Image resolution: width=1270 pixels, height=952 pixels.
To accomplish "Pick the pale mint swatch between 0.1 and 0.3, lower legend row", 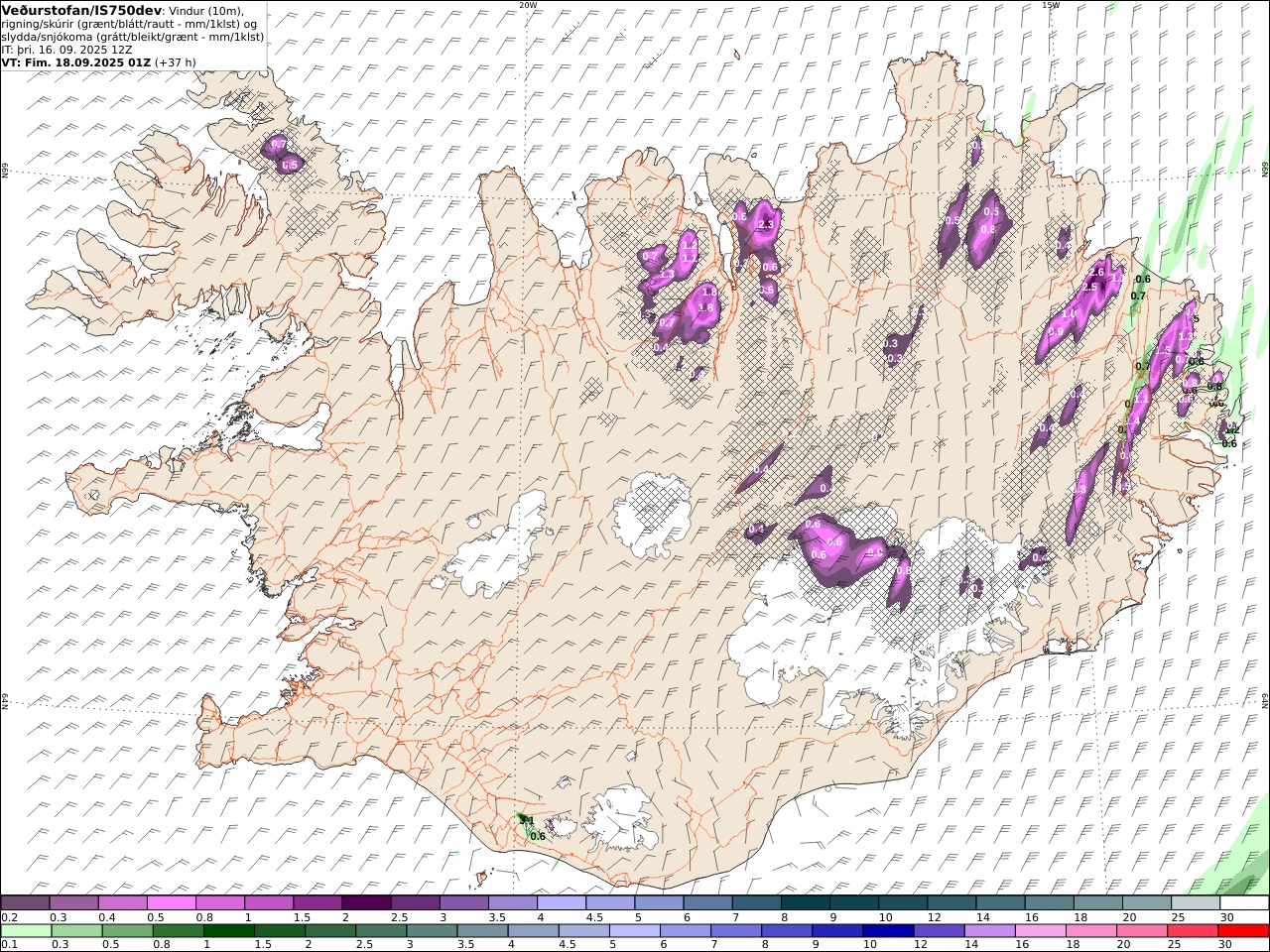I will (26, 931).
